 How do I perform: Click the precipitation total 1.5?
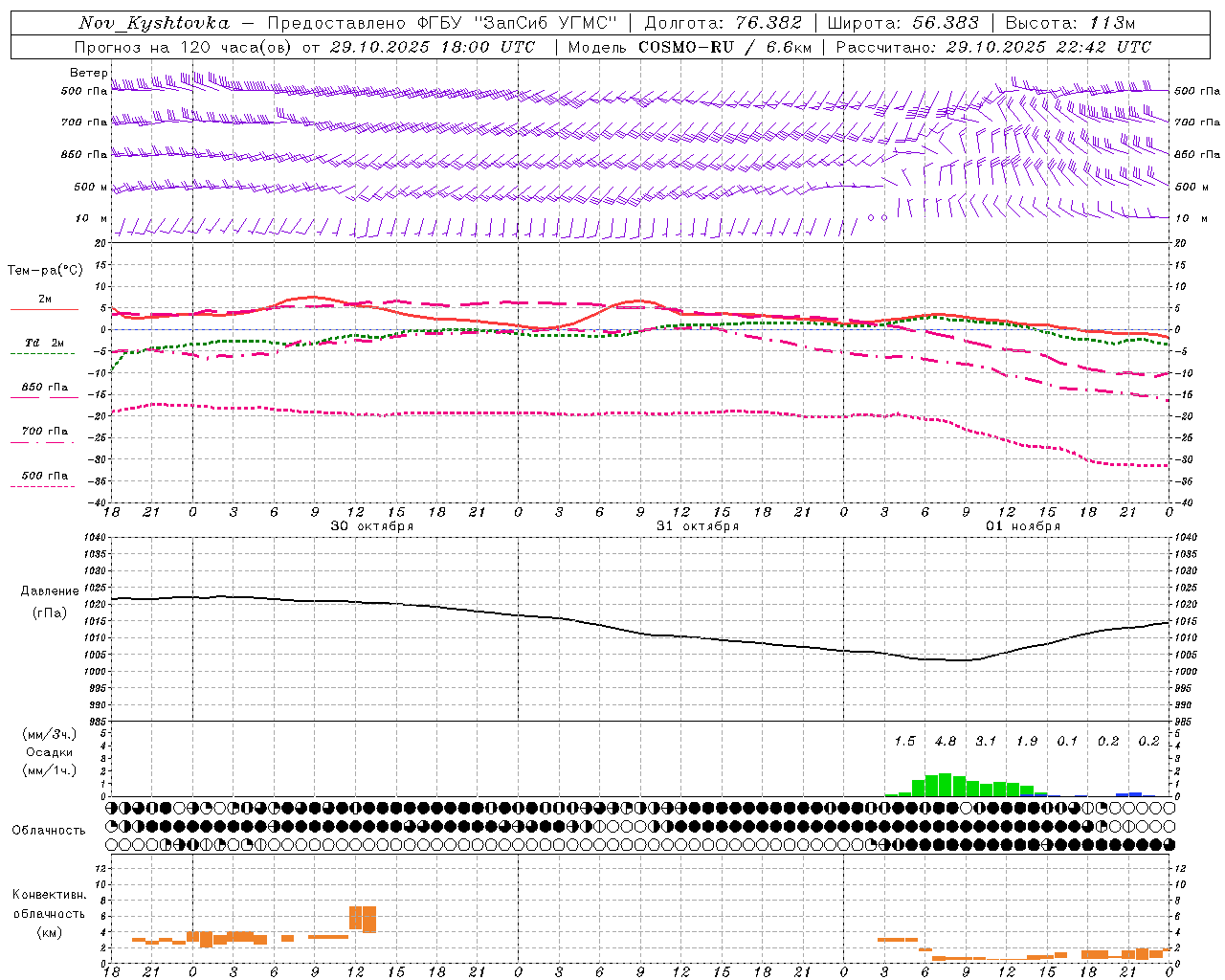click(904, 742)
